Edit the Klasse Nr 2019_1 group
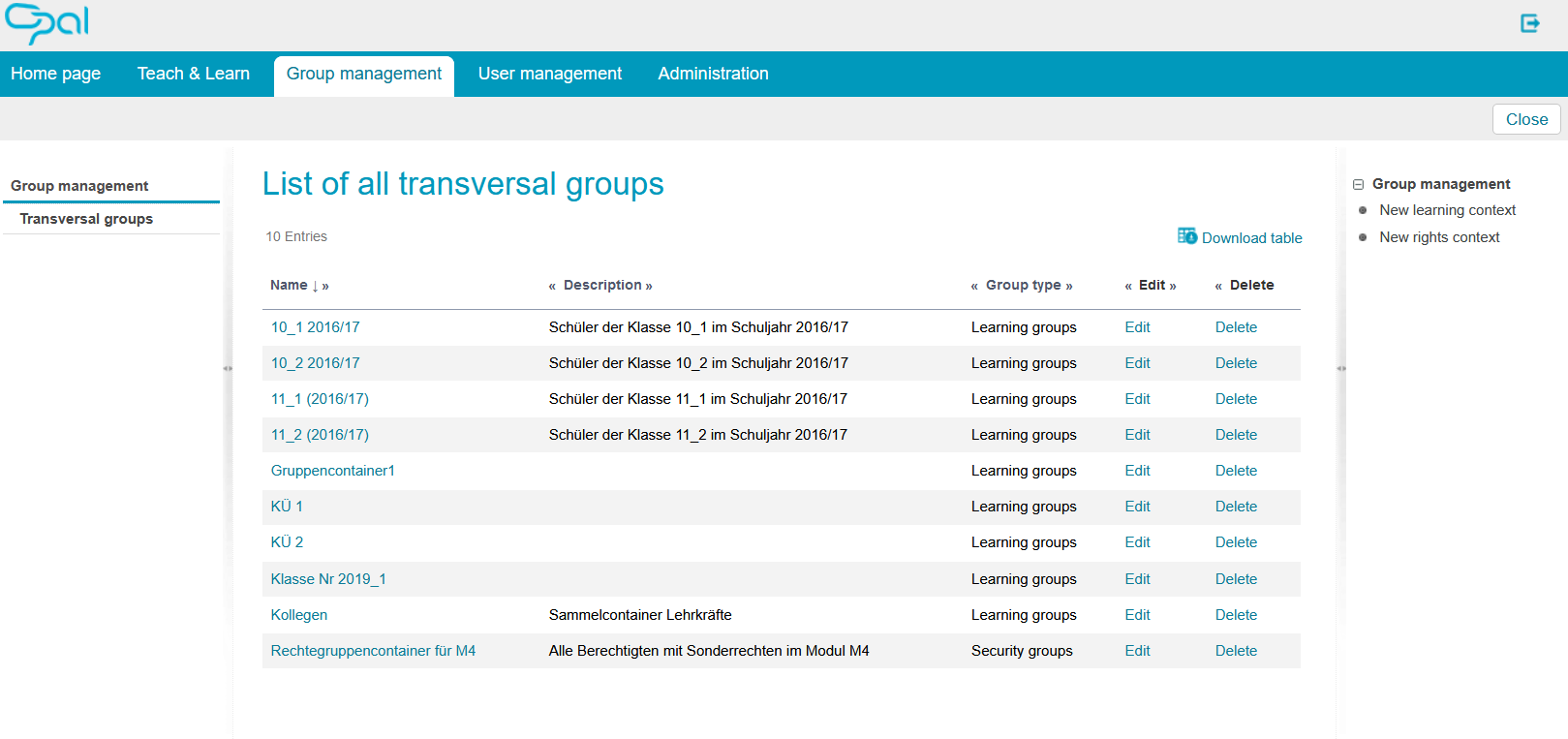Image resolution: width=1568 pixels, height=739 pixels. pos(1137,579)
